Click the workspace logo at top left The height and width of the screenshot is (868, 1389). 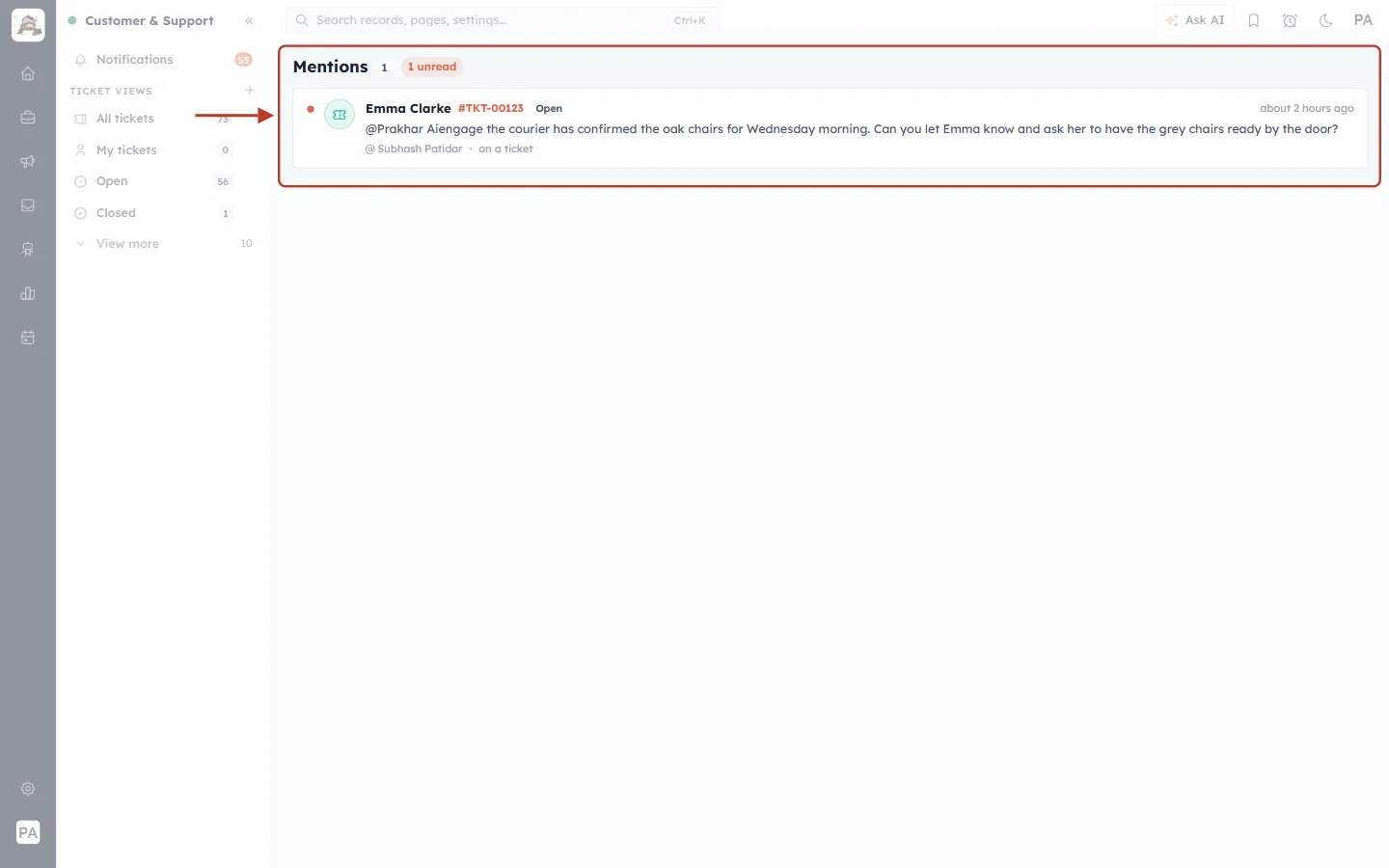pos(28,25)
